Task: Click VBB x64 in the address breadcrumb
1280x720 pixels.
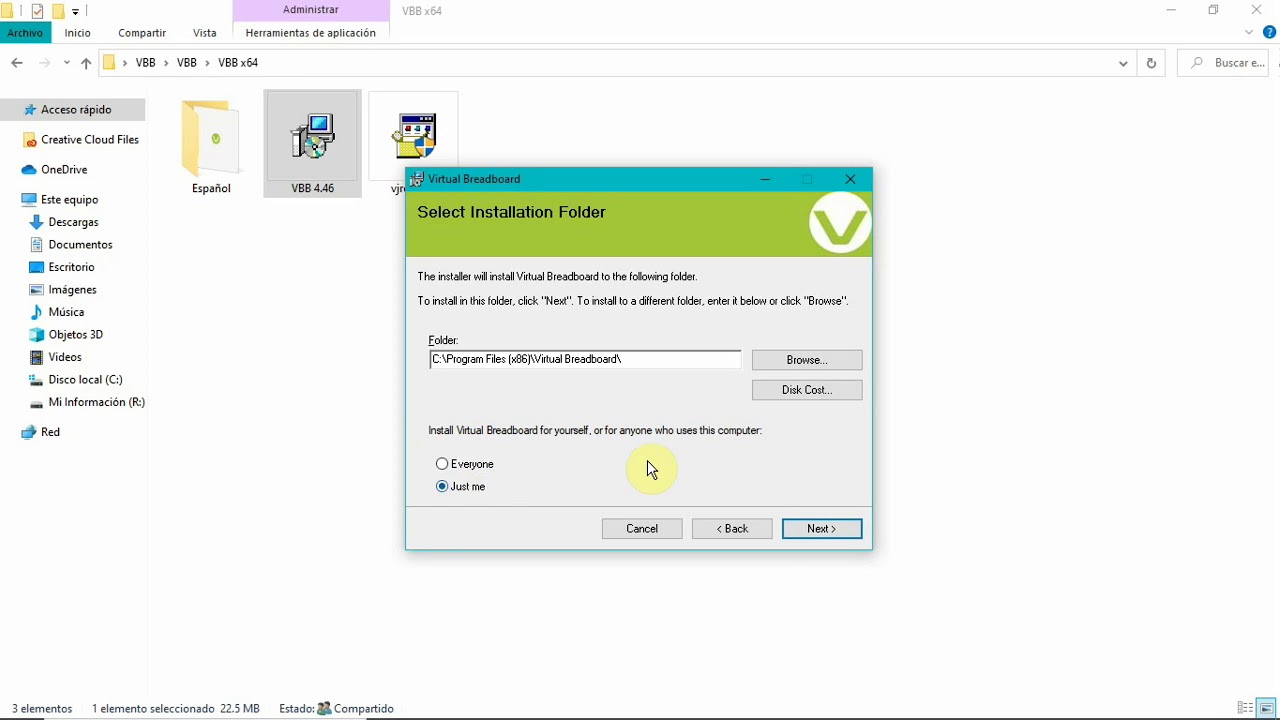Action: [238, 63]
